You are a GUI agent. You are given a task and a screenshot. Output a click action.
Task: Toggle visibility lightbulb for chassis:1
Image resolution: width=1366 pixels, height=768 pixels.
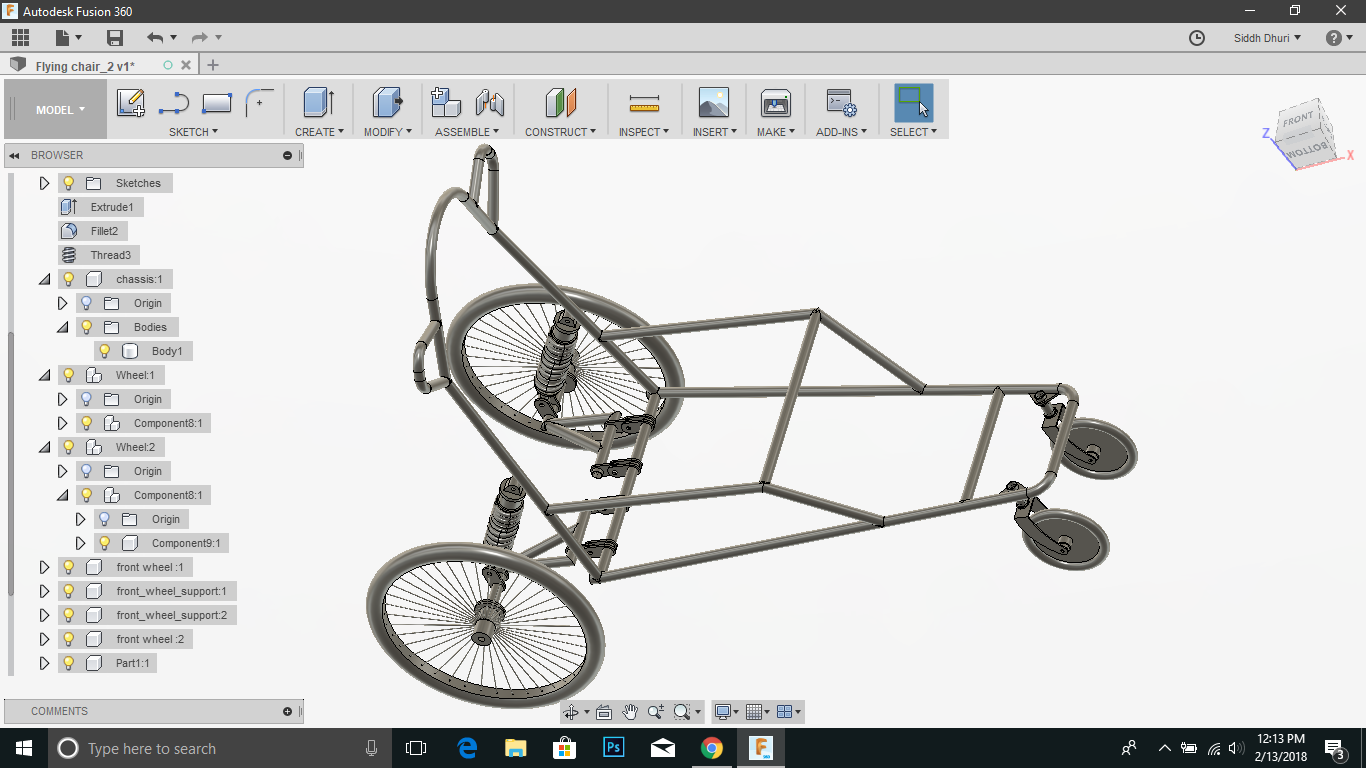(x=69, y=279)
